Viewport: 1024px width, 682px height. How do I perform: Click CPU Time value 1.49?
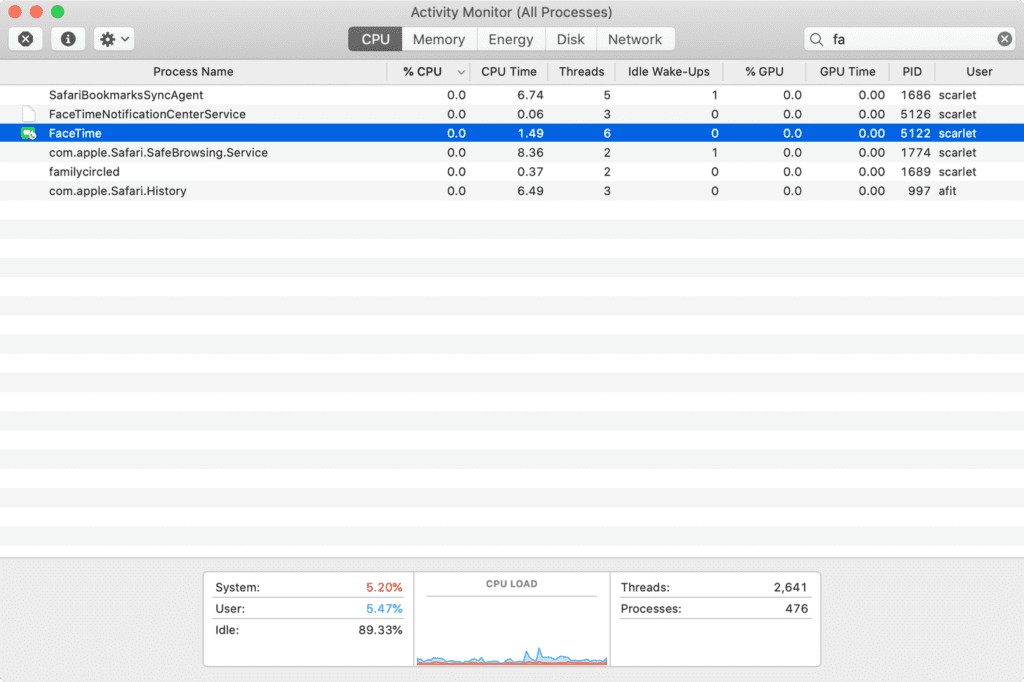(x=530, y=133)
